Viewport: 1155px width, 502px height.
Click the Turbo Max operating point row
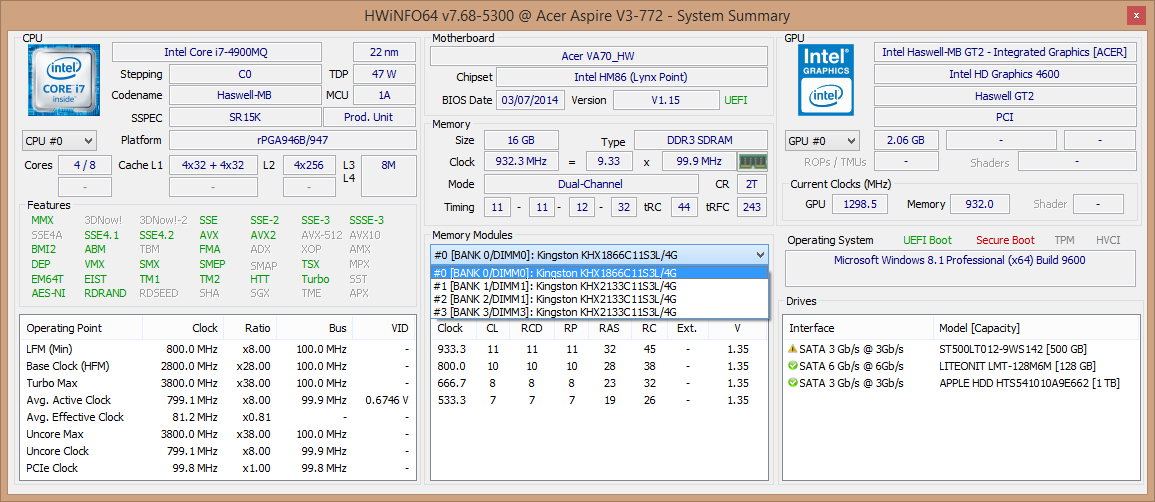point(218,383)
